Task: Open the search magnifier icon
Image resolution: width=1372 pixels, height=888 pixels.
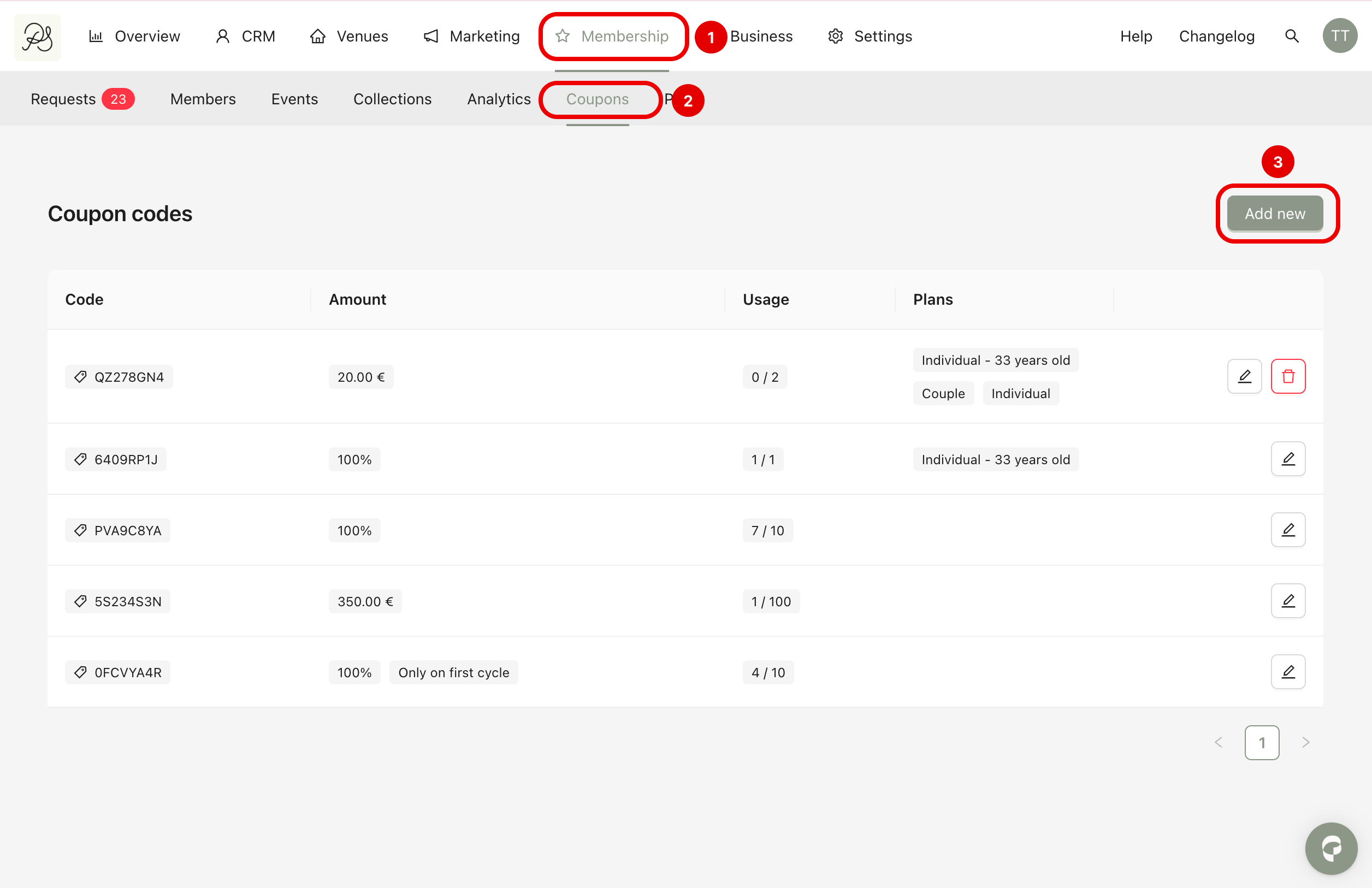Action: [x=1292, y=36]
